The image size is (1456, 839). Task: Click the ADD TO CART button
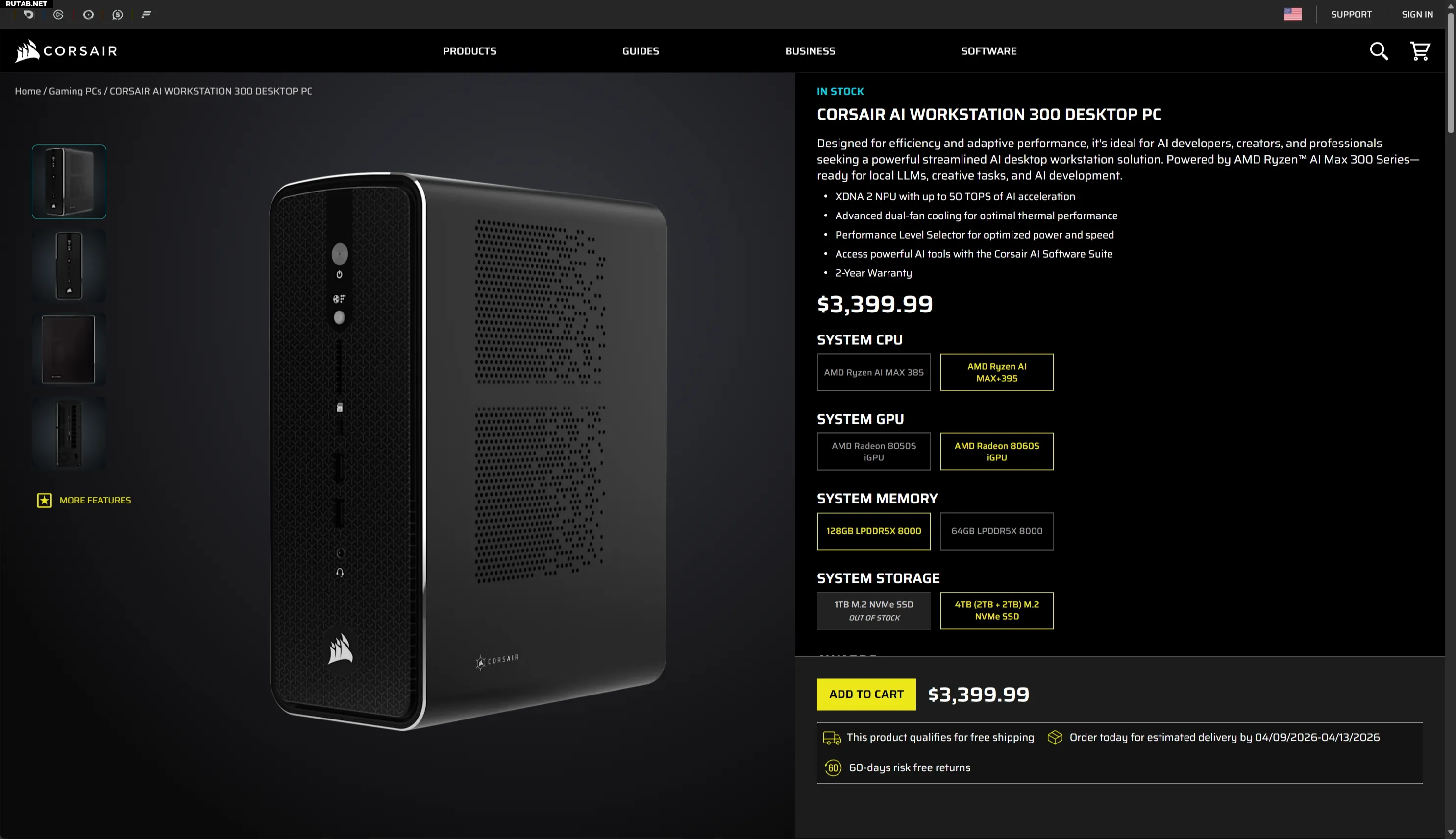click(866, 695)
